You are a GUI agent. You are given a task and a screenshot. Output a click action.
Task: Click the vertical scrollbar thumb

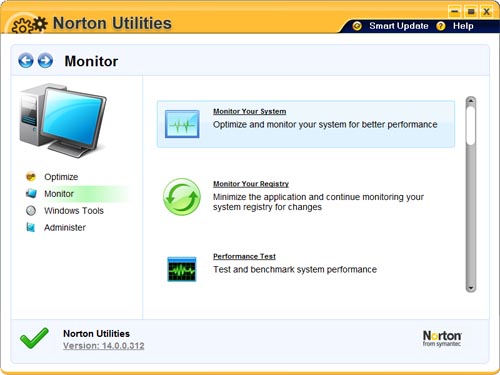tap(471, 125)
